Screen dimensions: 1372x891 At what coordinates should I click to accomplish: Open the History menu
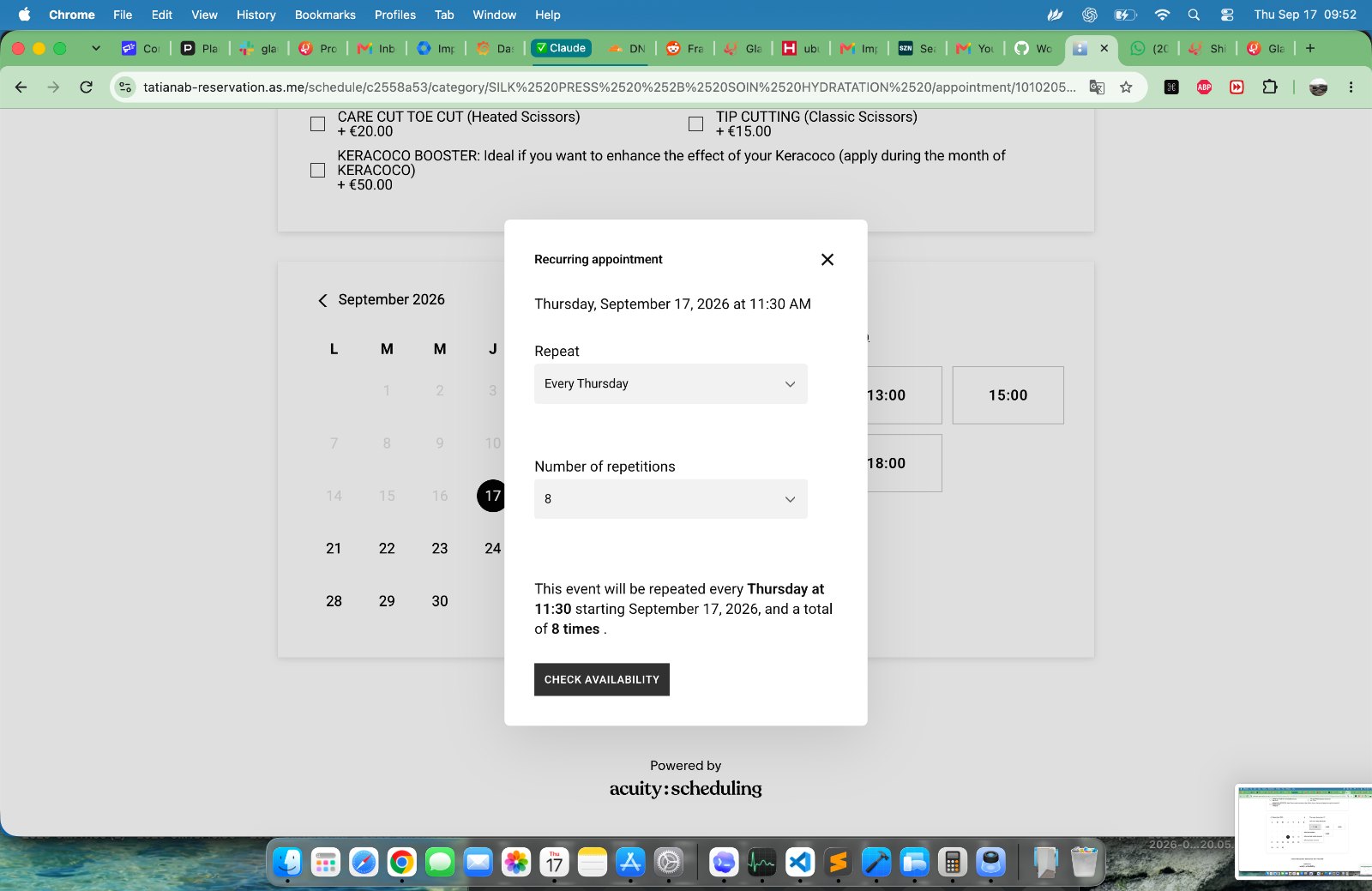pyautogui.click(x=256, y=15)
